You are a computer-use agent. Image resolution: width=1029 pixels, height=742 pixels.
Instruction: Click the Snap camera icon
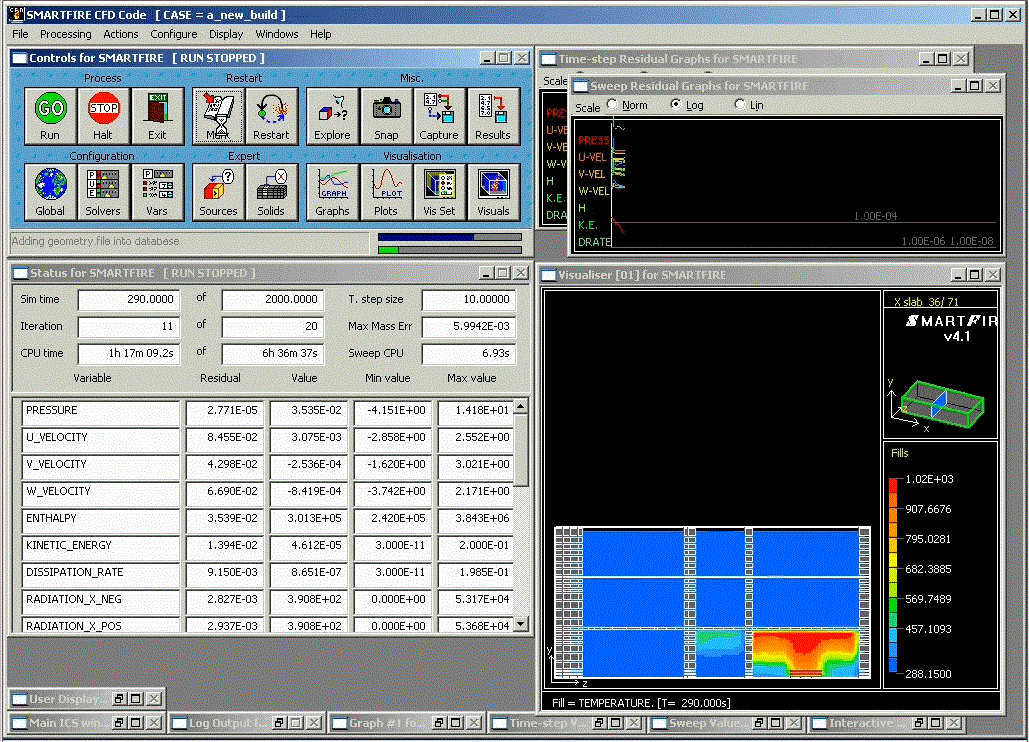pyautogui.click(x=386, y=115)
